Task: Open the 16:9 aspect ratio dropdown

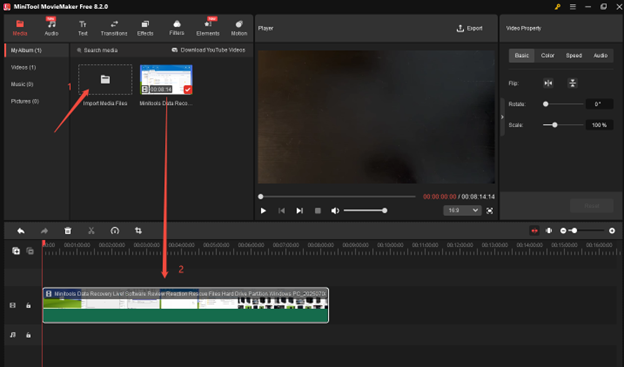Action: click(462, 210)
